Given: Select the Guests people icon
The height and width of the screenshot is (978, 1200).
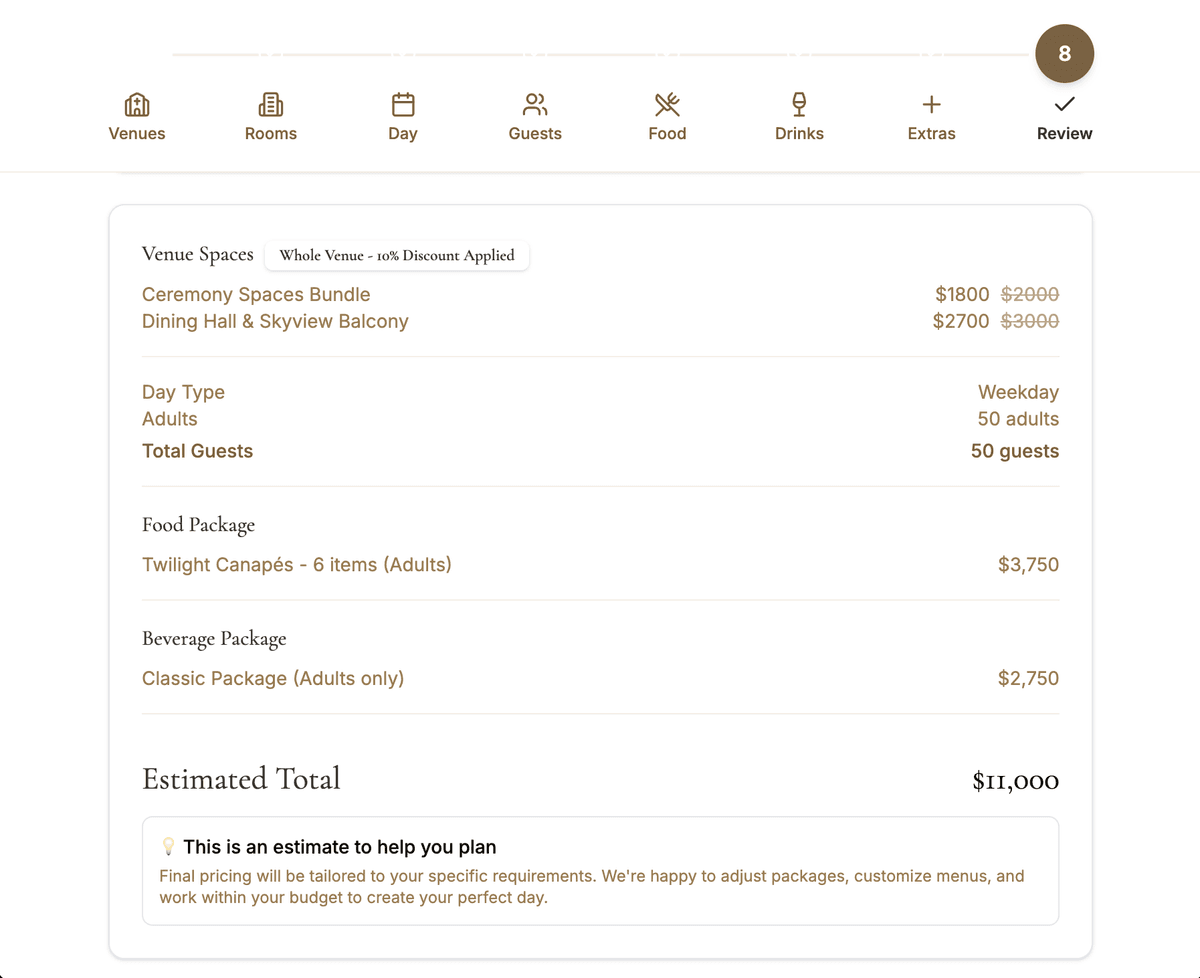Looking at the screenshot, I should coord(535,103).
